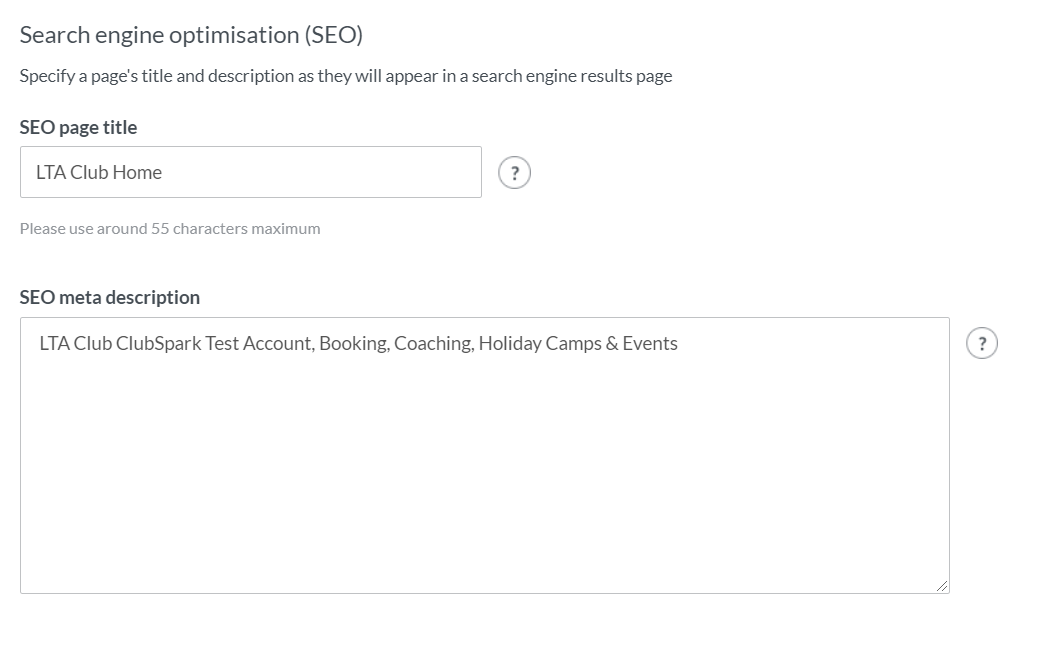
Task: Place cursor on "LTA Club Home" text
Action: tap(98, 172)
